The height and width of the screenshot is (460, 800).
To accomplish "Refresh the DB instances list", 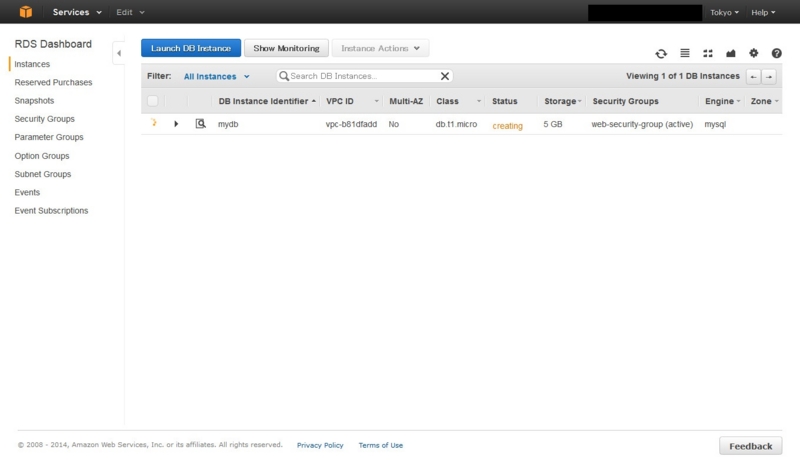I will [661, 53].
